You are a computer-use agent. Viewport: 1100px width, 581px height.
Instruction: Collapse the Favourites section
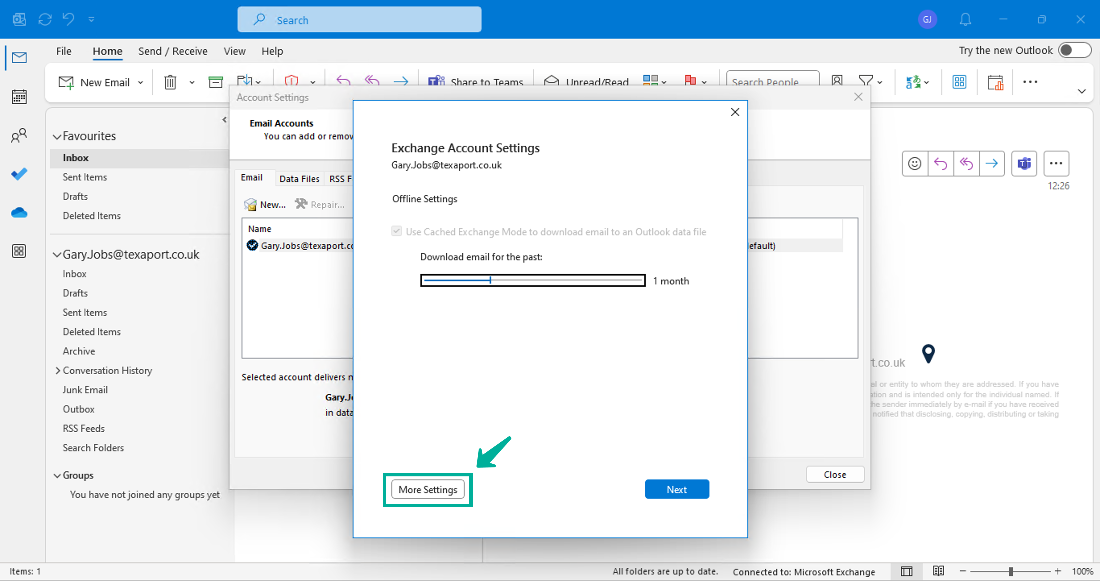point(57,135)
